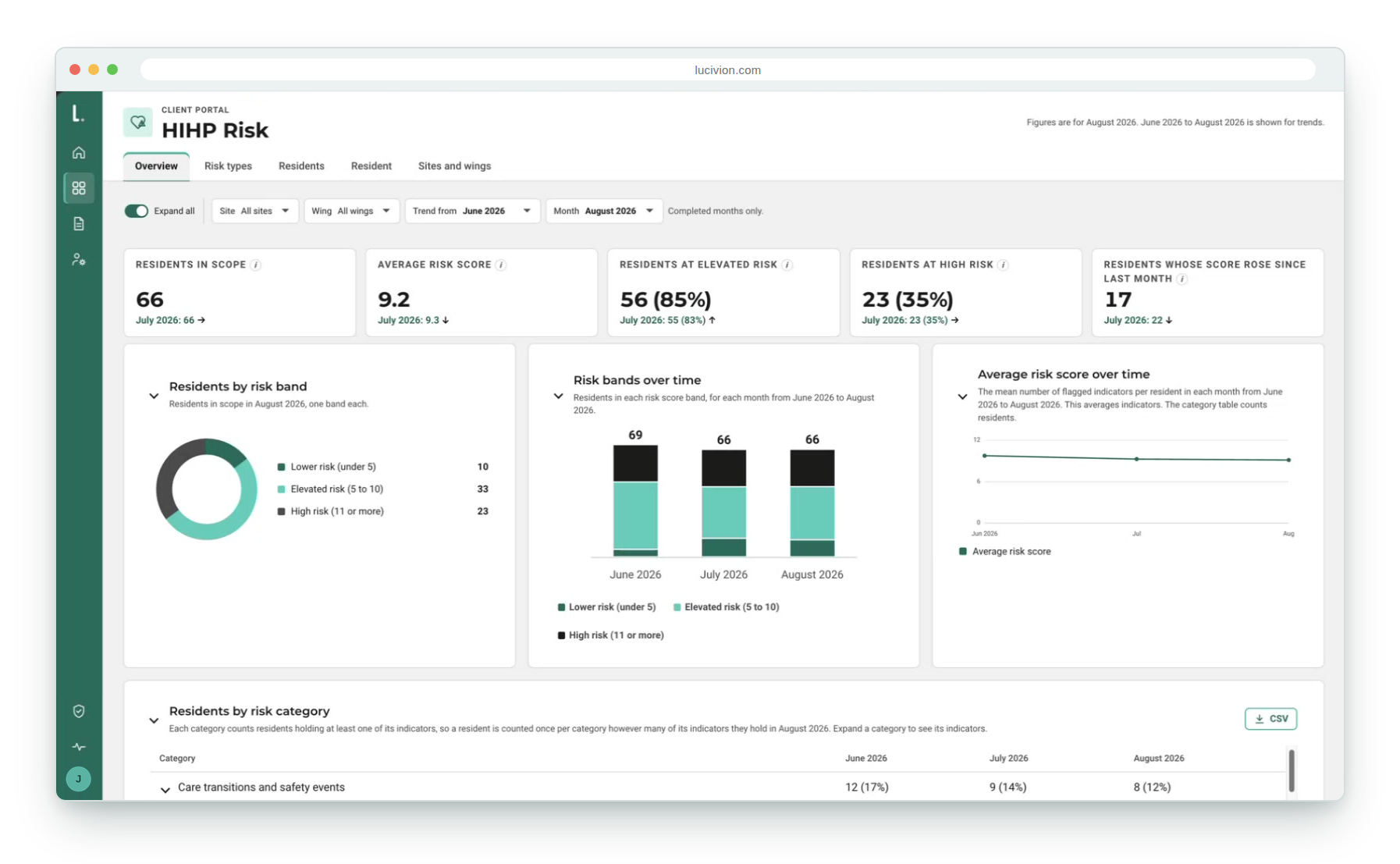Click the High risk legend swatch in bar chart
This screenshot has width=1400, height=864.
561,635
